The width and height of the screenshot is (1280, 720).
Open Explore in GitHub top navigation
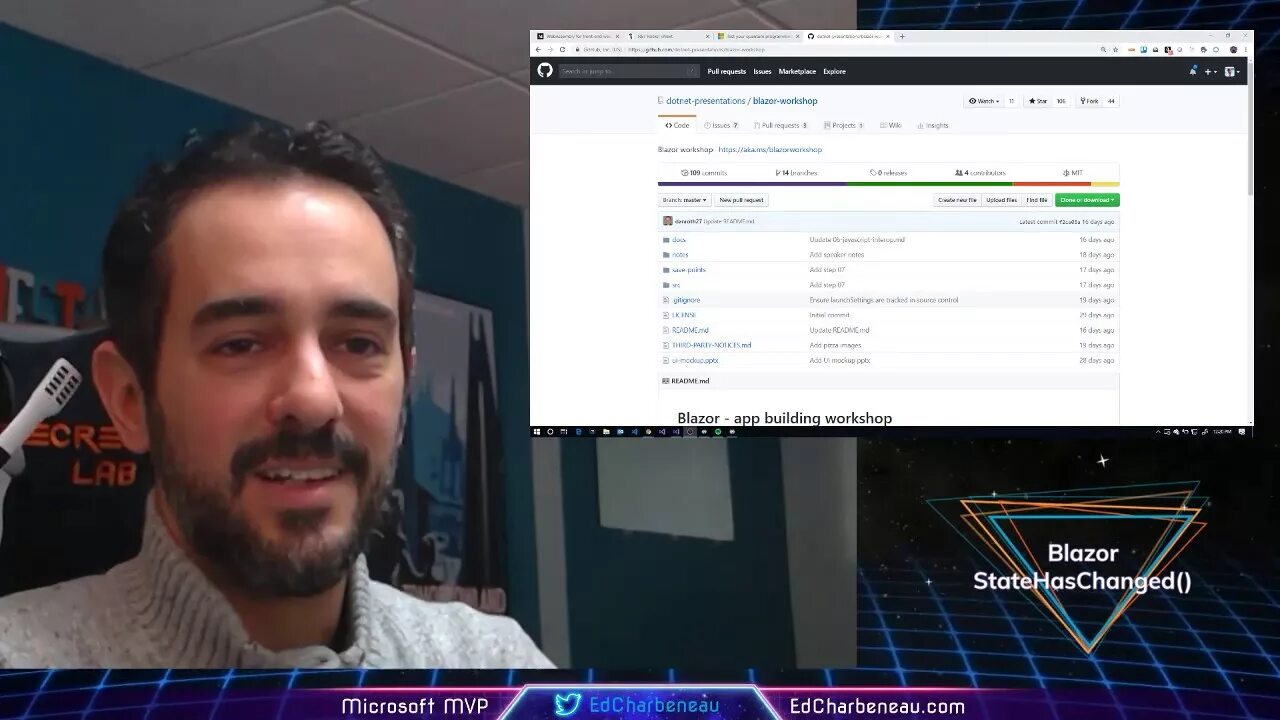834,71
